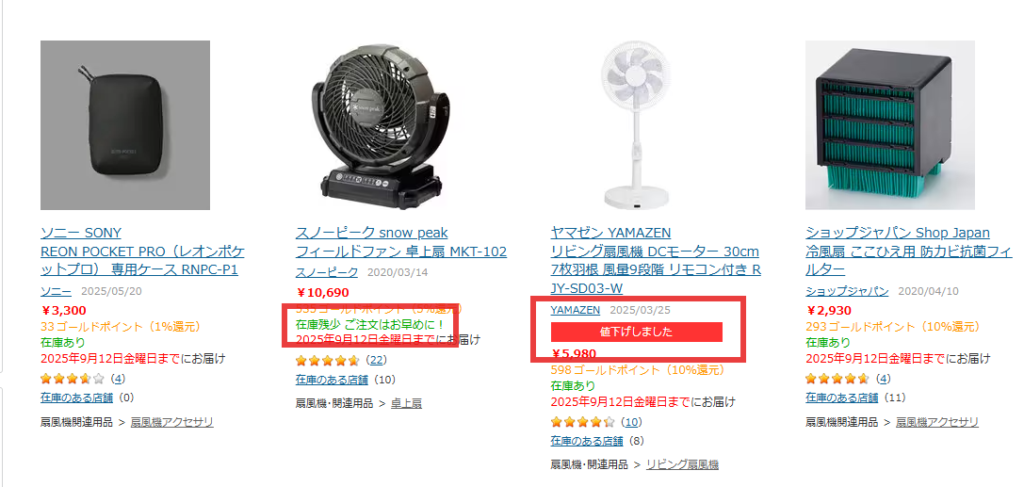Open the YAMAZEN living fan image
Image resolution: width=1024 pixels, height=487 pixels.
635,125
